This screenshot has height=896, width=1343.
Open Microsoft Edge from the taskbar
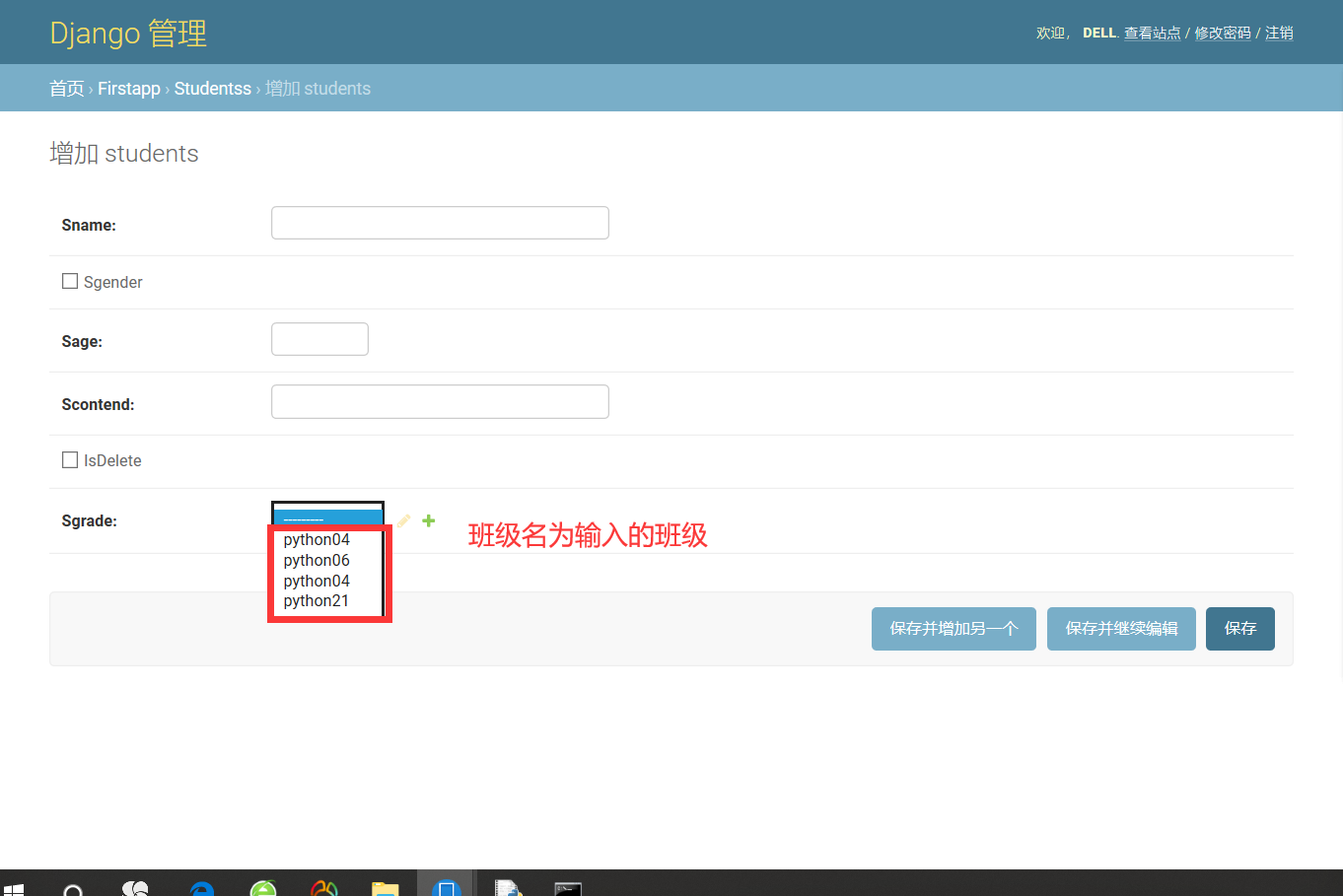(201, 888)
